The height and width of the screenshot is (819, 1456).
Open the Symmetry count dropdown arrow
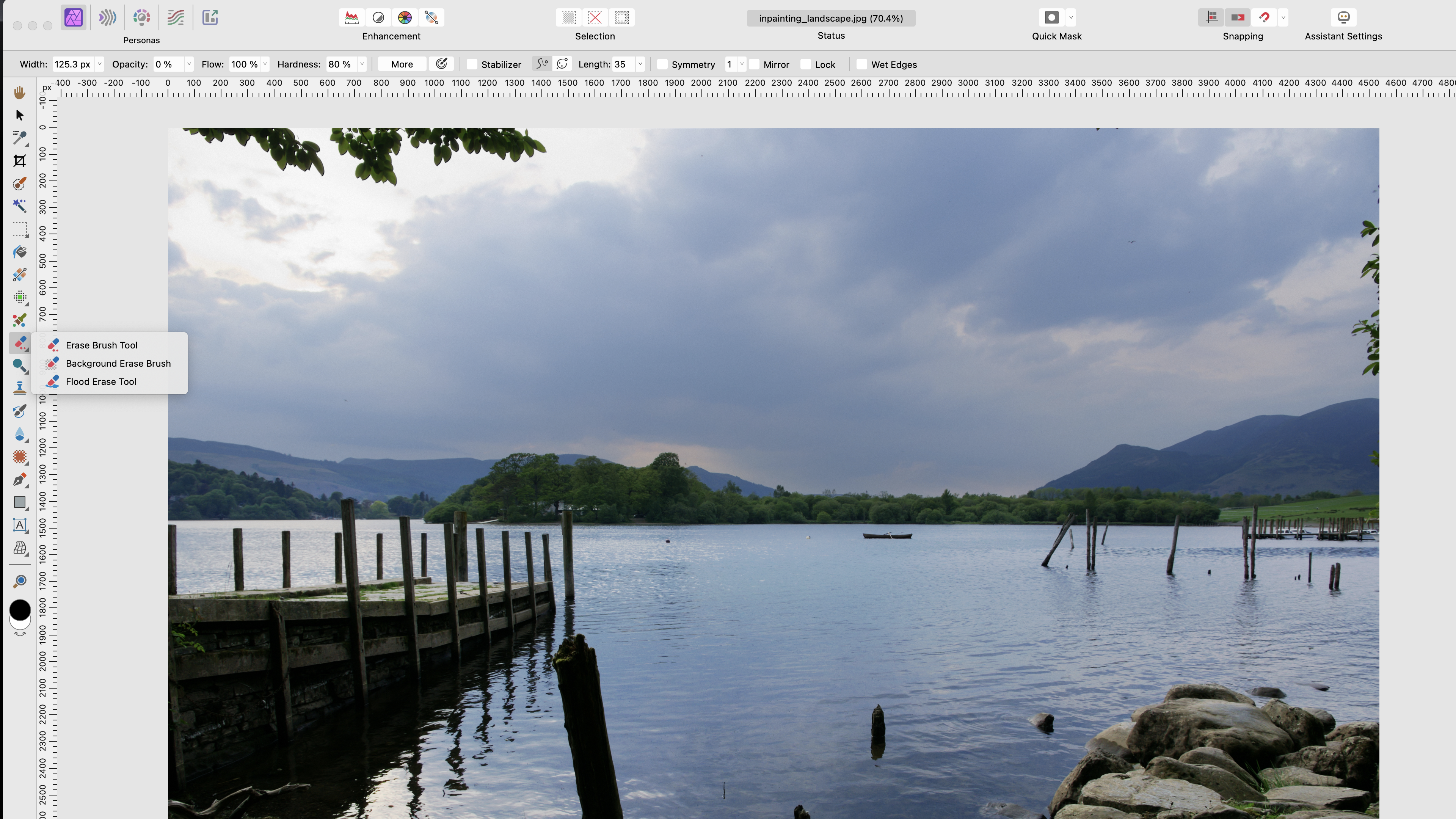click(x=742, y=64)
